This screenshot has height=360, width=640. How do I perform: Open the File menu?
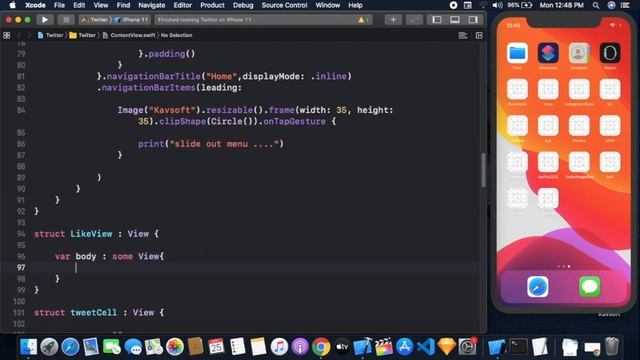tap(60, 5)
